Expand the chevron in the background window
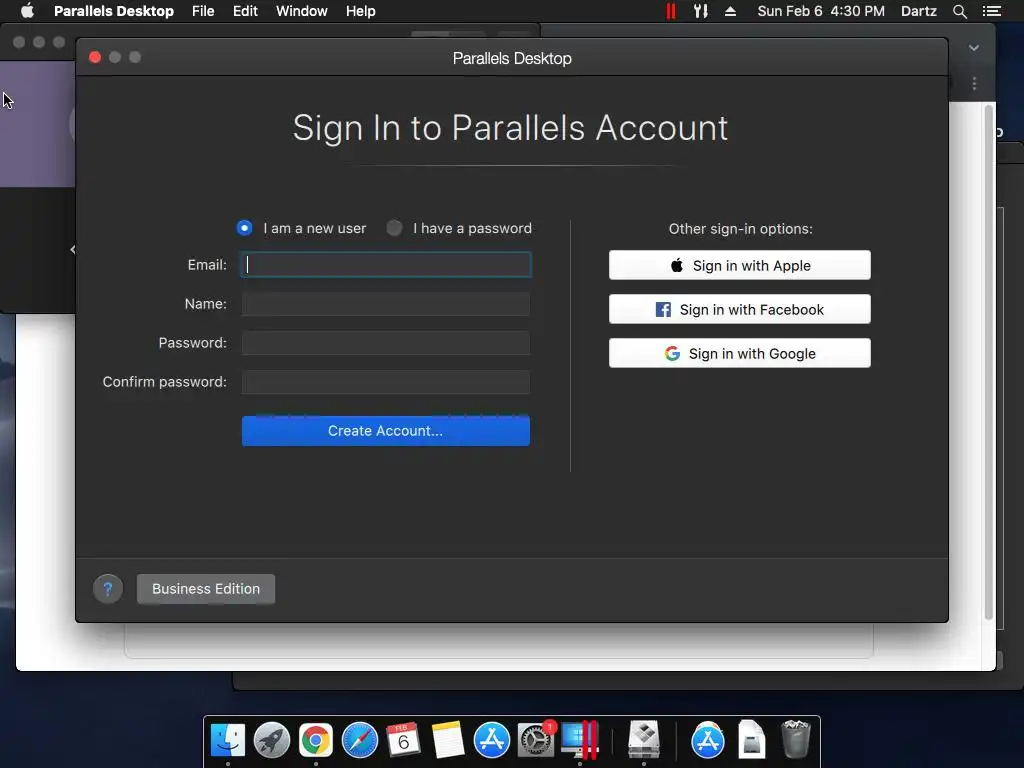The image size is (1024, 768). (974, 48)
